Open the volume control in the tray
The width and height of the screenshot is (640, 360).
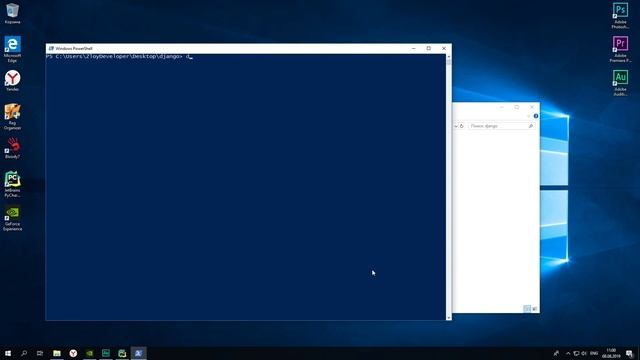(x=584, y=353)
